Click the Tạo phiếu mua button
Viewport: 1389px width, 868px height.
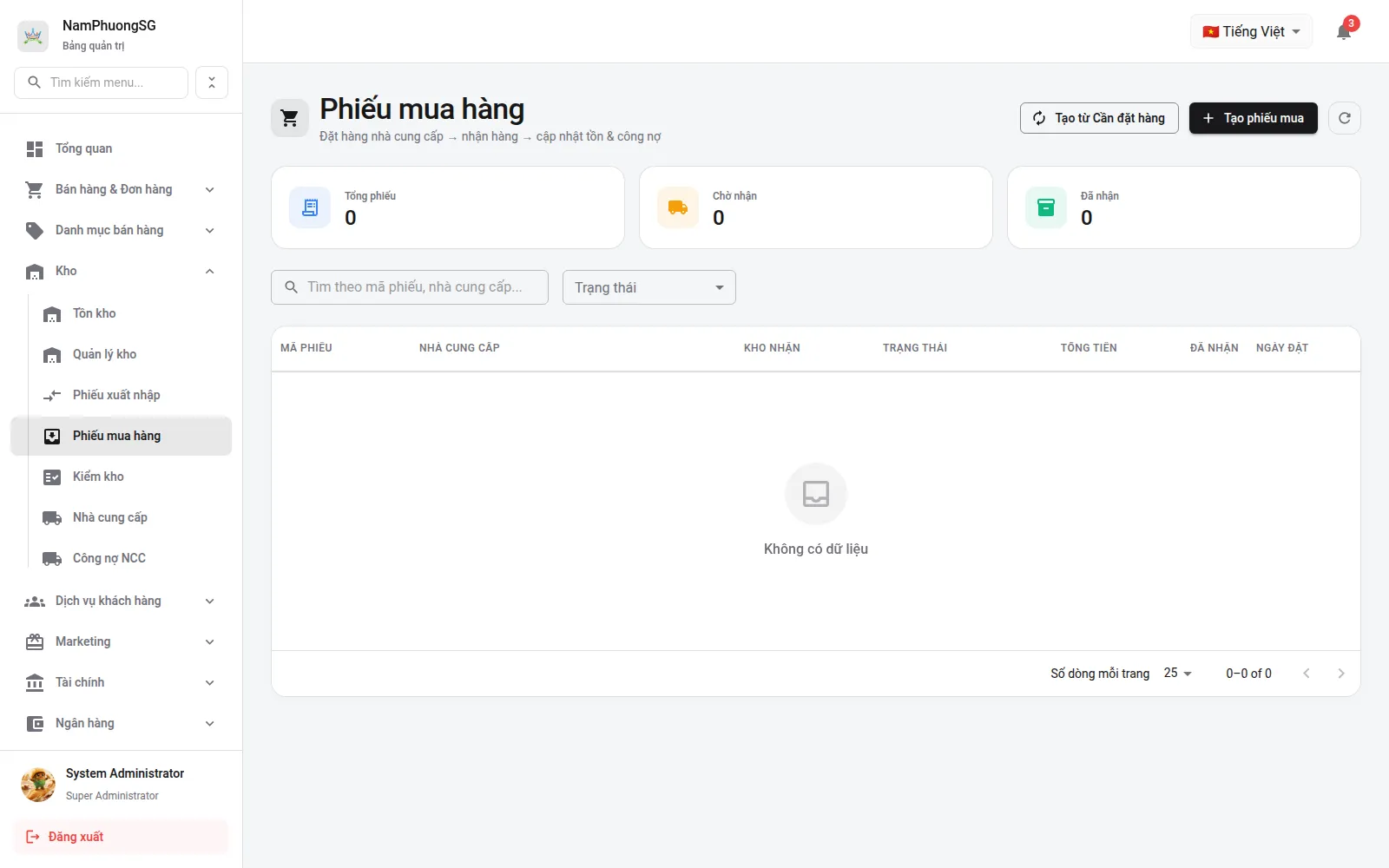coord(1253,118)
